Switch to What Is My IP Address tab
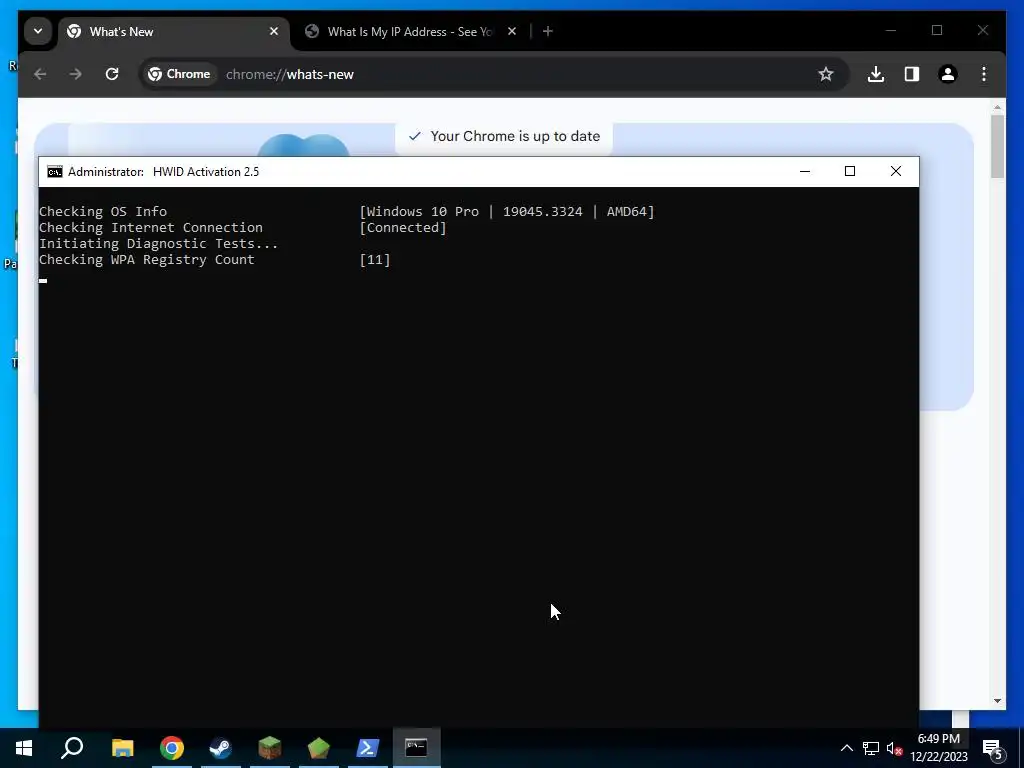Image resolution: width=1024 pixels, height=768 pixels. (x=411, y=32)
